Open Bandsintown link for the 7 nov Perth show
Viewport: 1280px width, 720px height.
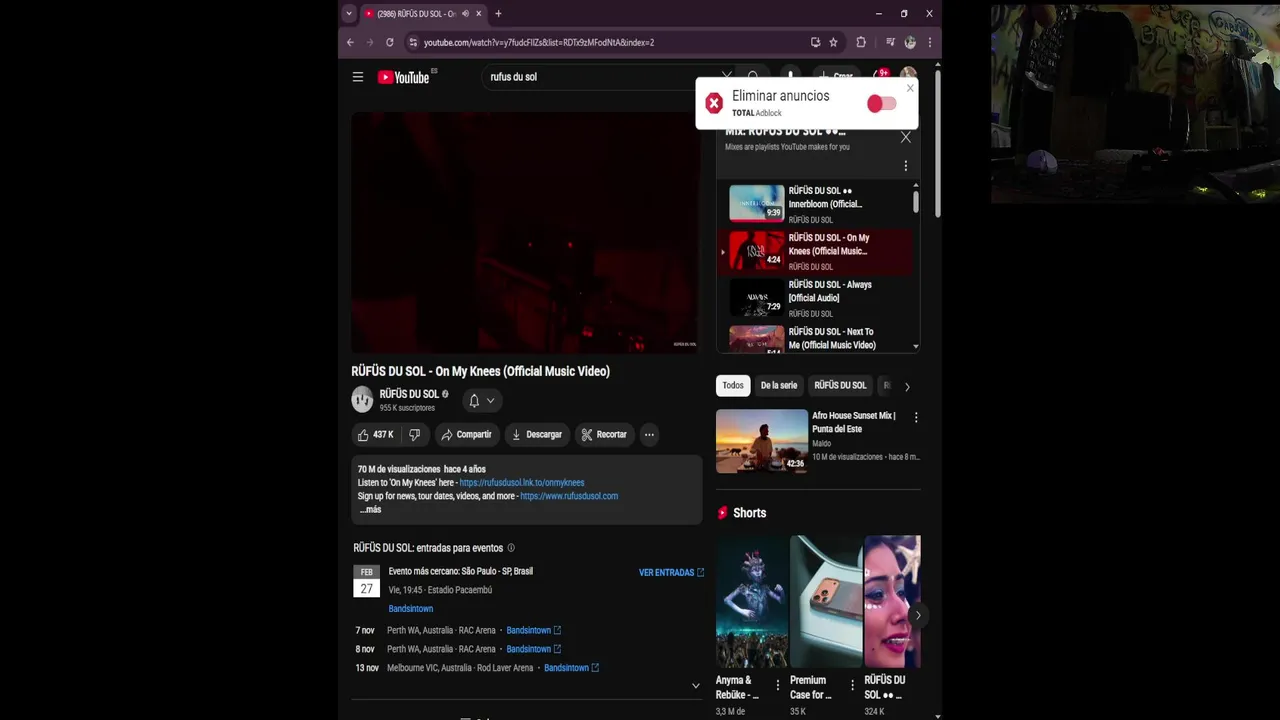[534, 631]
